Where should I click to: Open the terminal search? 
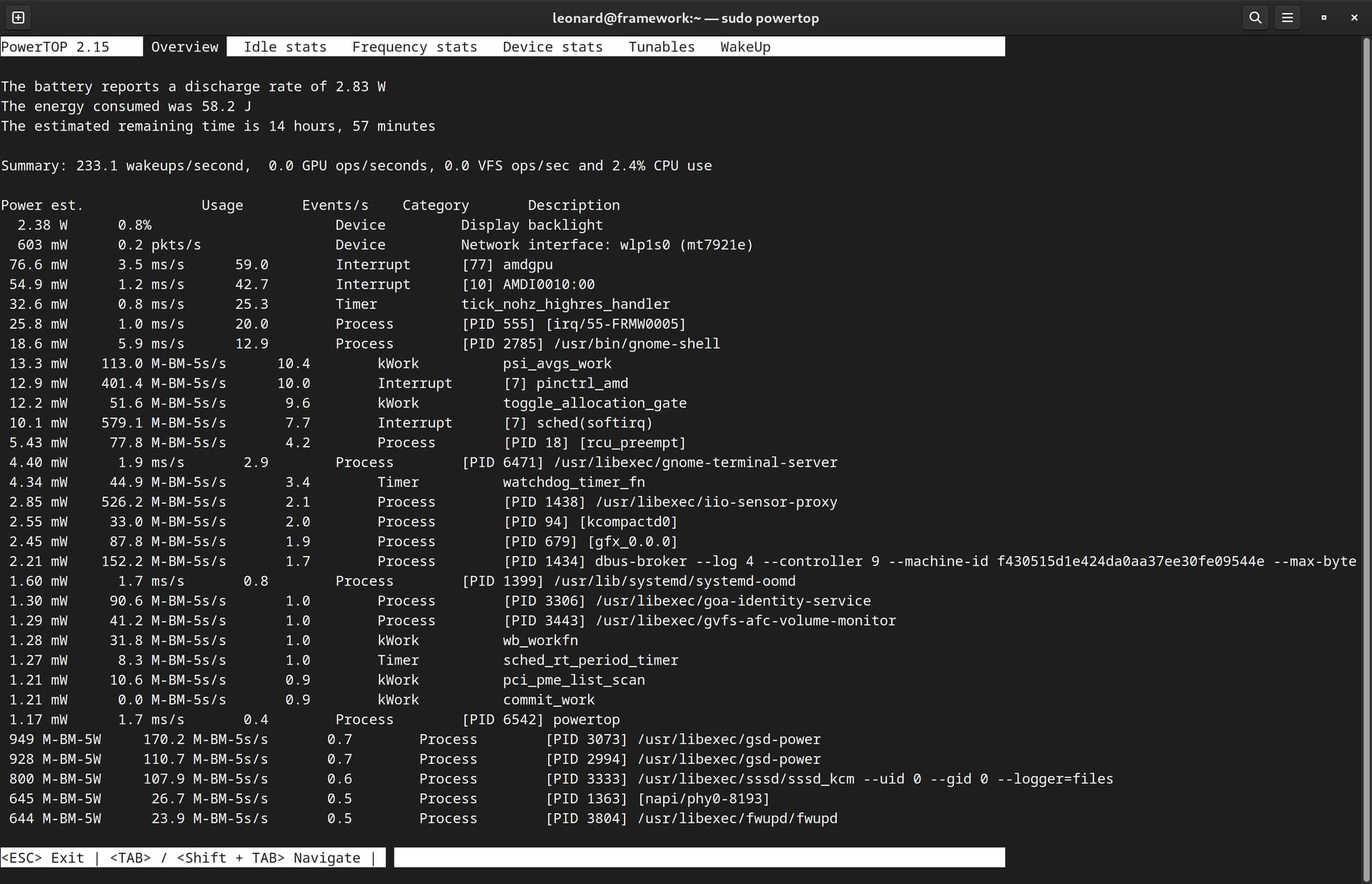click(1255, 17)
